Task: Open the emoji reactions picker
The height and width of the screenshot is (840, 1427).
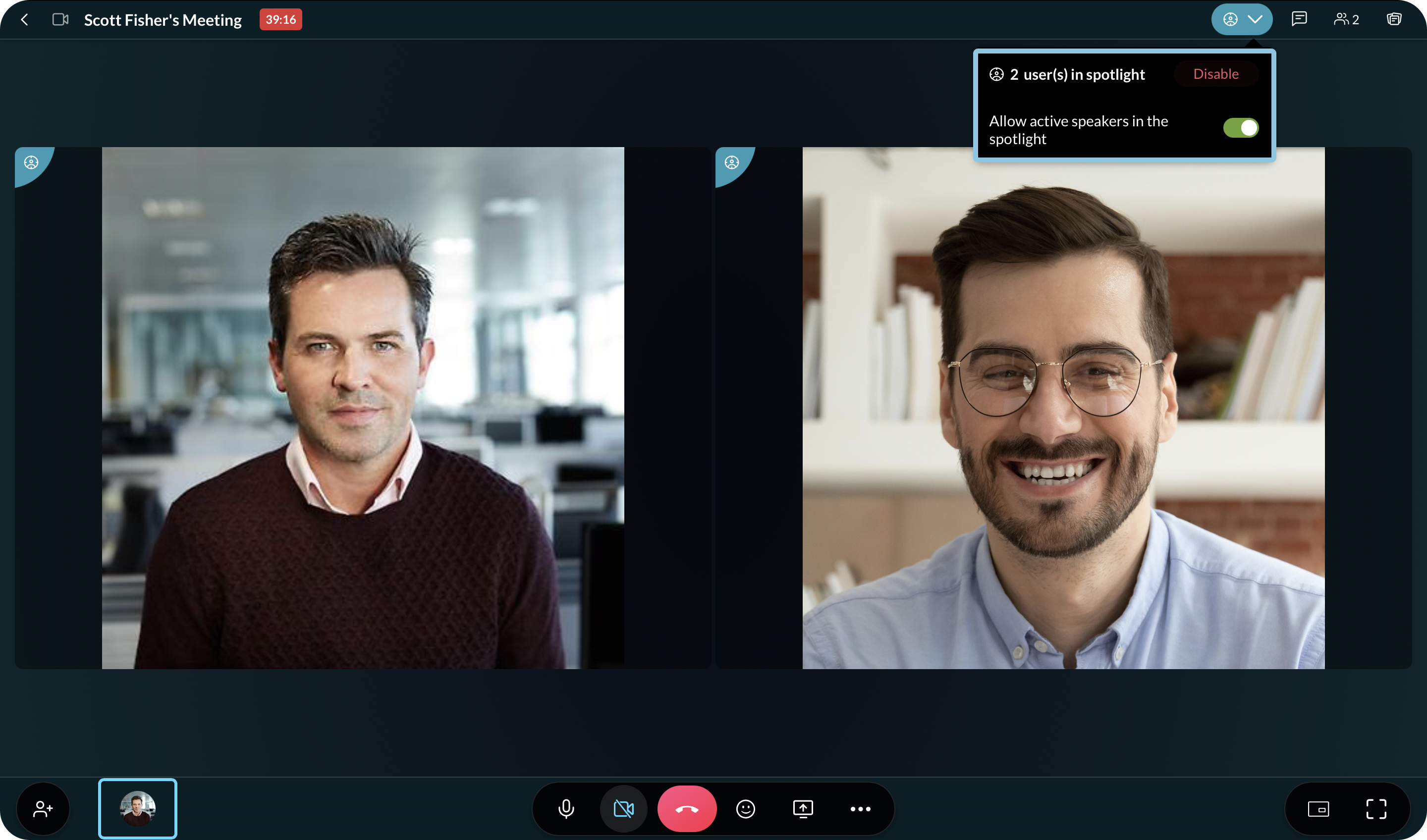Action: point(745,809)
